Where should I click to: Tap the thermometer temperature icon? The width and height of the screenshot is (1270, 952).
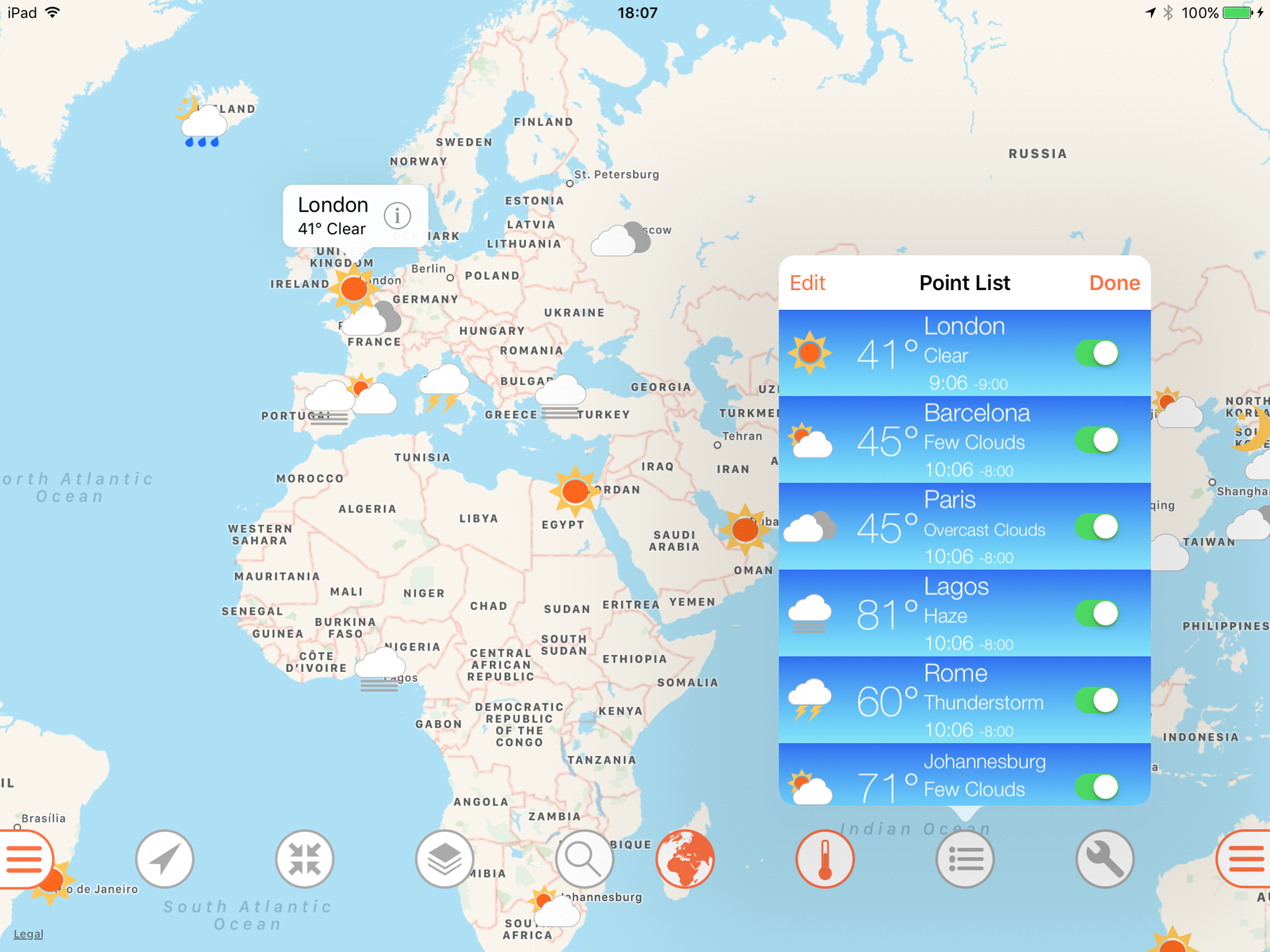point(825,859)
